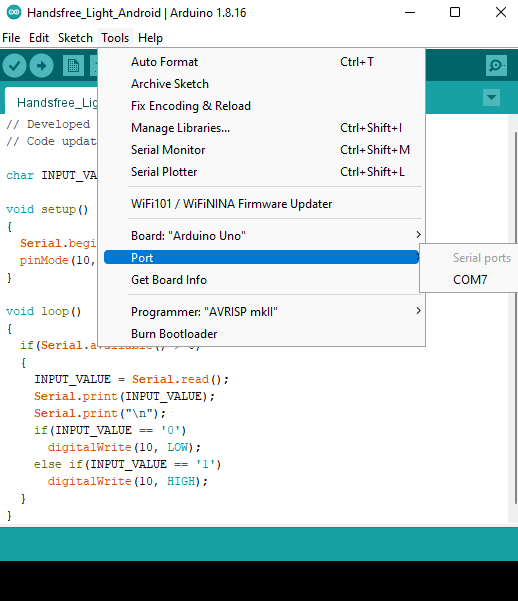Open the File menu

click(x=11, y=38)
